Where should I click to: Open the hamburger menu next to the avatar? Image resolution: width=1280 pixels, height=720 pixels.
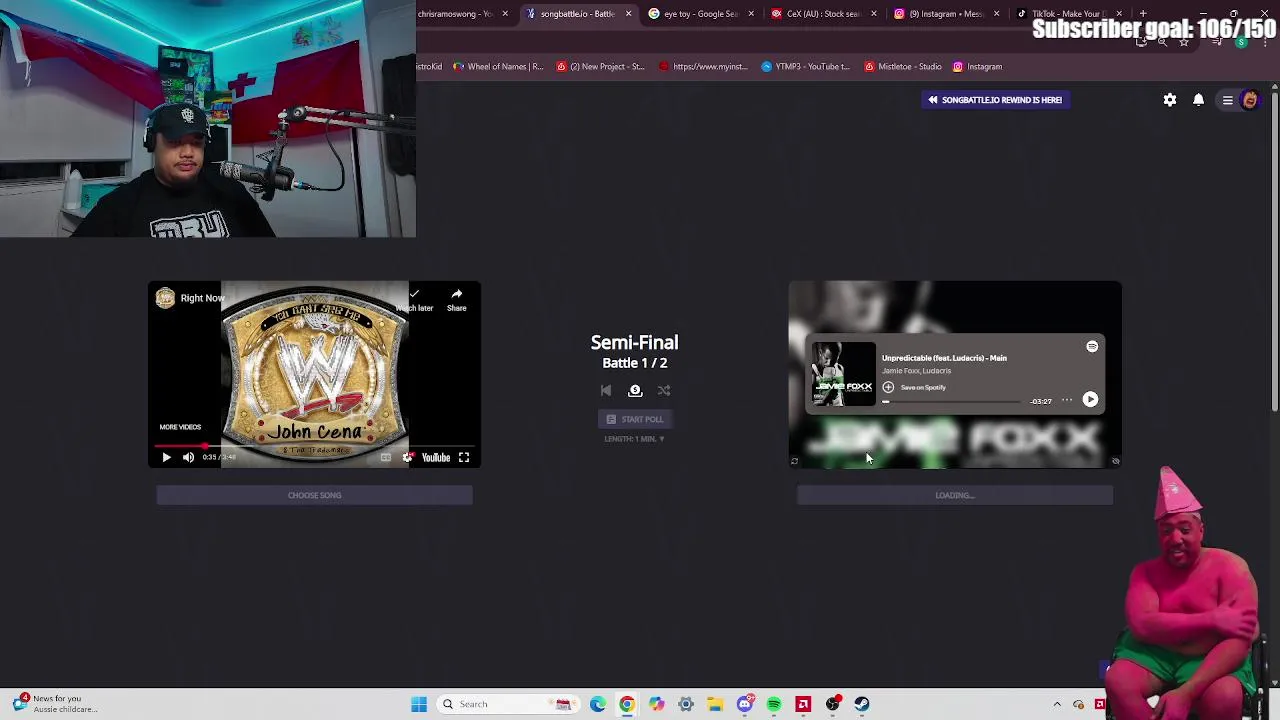(1228, 100)
